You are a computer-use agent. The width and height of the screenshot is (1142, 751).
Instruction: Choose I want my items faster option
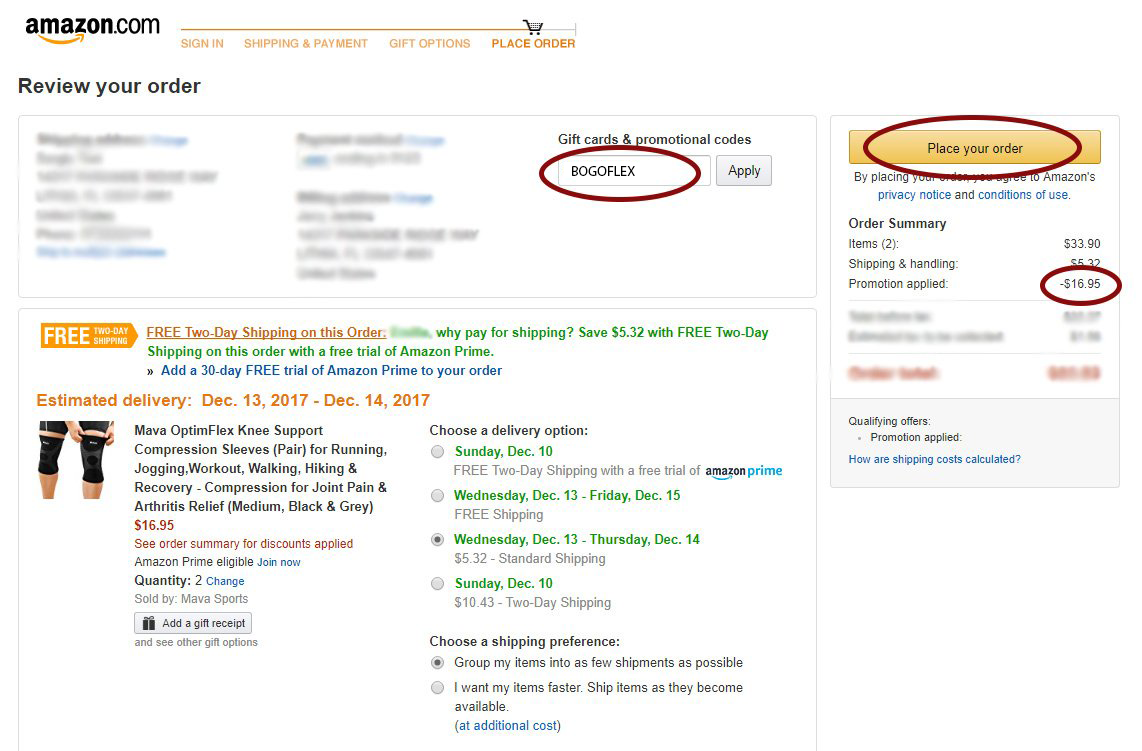(437, 688)
